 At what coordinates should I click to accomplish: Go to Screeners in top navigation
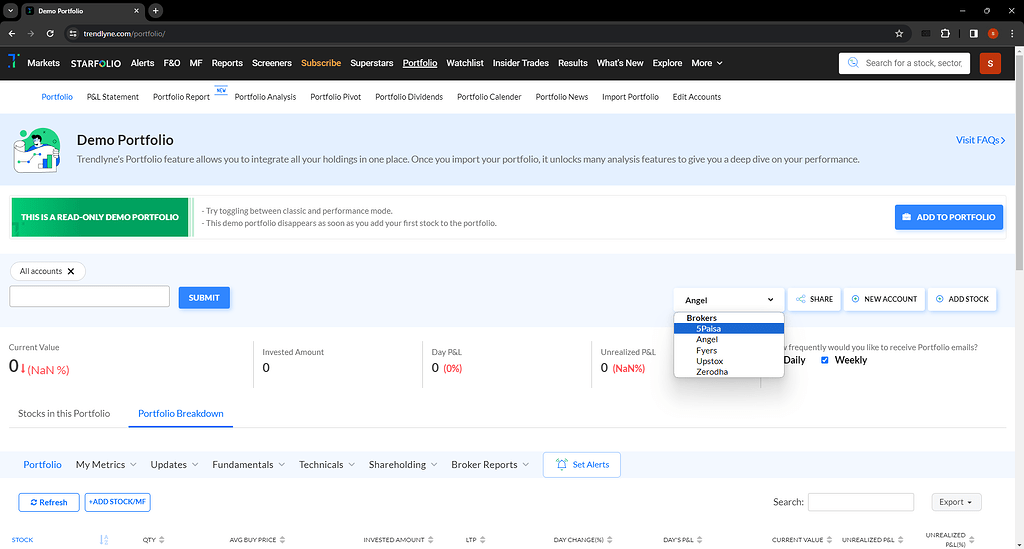pos(272,63)
